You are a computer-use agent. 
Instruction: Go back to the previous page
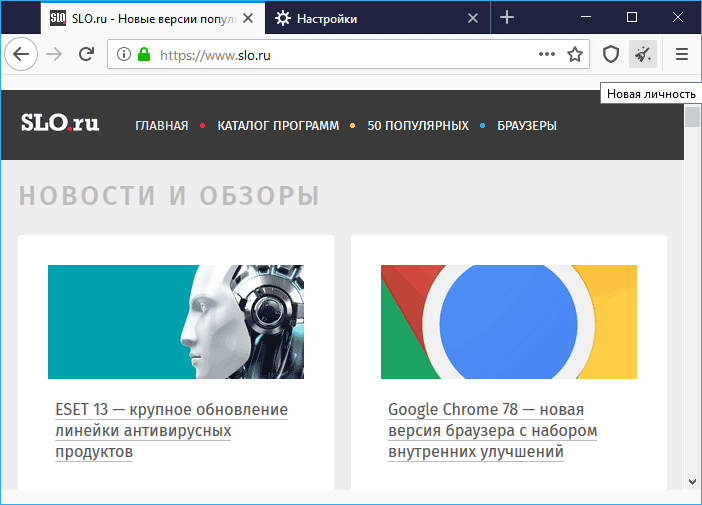click(21, 54)
